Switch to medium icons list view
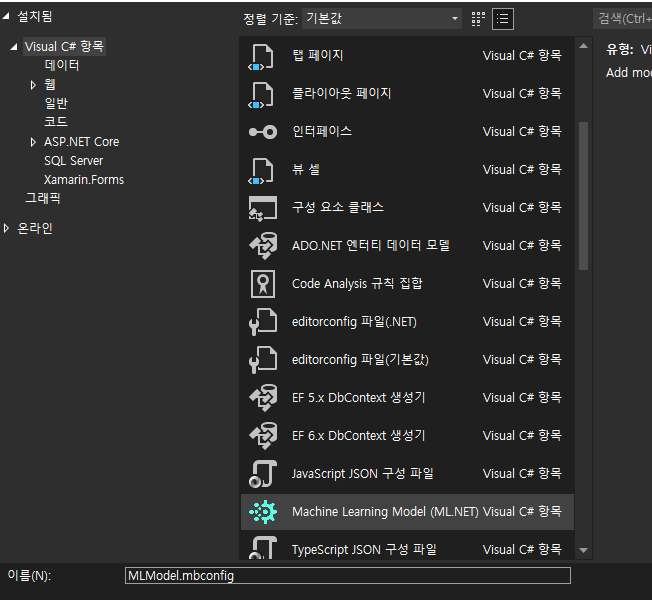Image resolution: width=652 pixels, height=600 pixels. pyautogui.click(x=503, y=19)
